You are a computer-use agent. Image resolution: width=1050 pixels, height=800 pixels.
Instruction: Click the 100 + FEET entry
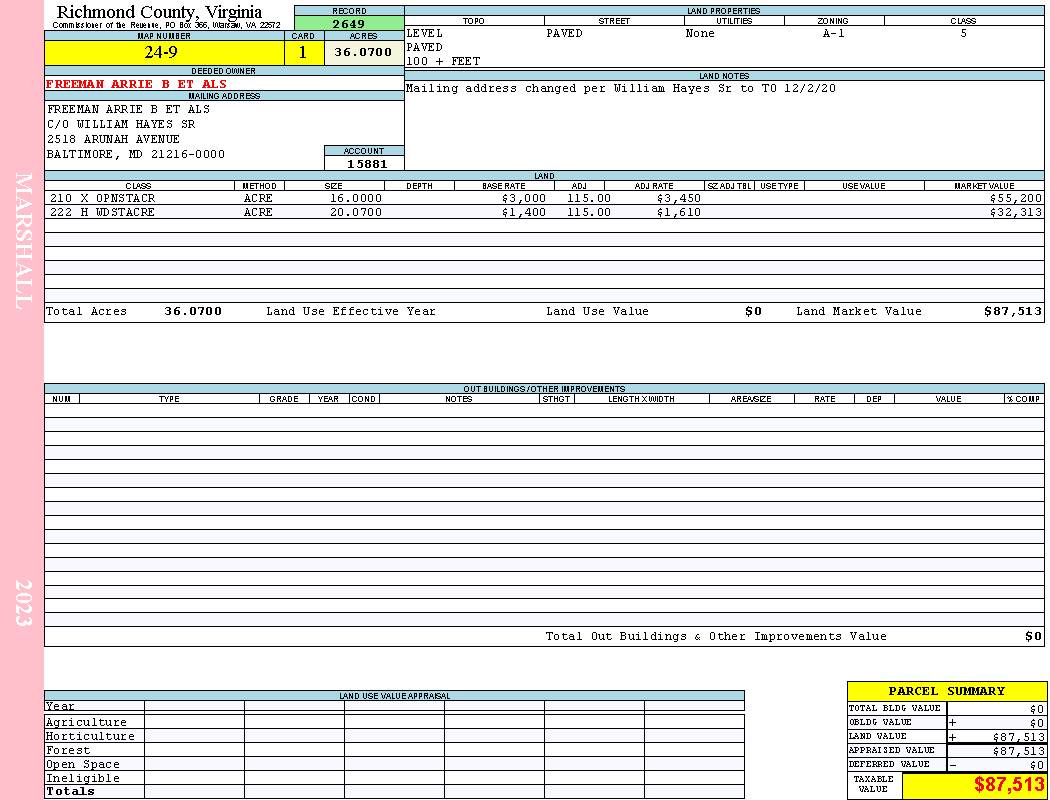[x=443, y=62]
